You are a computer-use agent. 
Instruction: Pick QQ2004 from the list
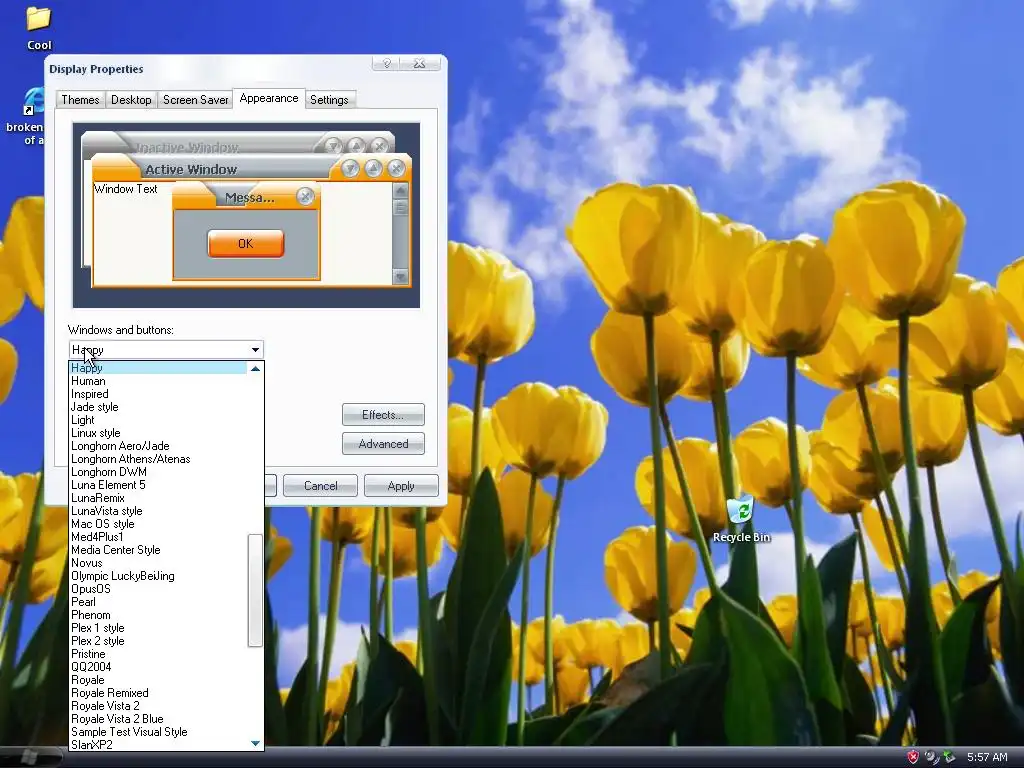(x=158, y=667)
